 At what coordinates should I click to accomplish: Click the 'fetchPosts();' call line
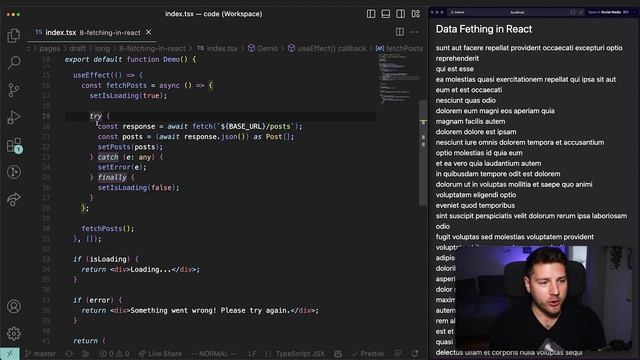click(108, 228)
